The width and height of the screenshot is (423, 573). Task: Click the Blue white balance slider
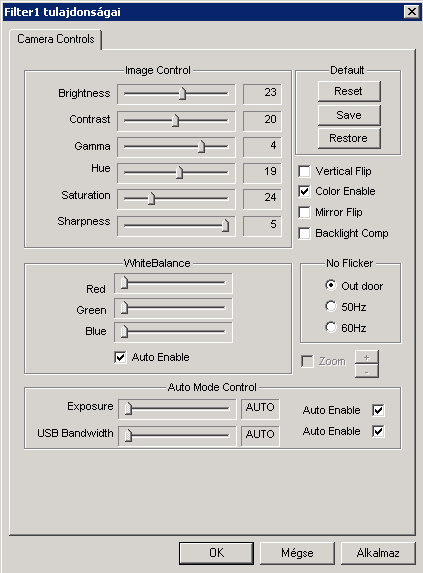click(x=173, y=332)
